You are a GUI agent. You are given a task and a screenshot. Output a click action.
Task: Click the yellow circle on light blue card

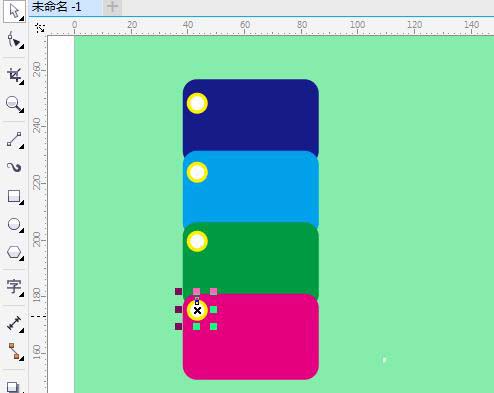coord(197,172)
